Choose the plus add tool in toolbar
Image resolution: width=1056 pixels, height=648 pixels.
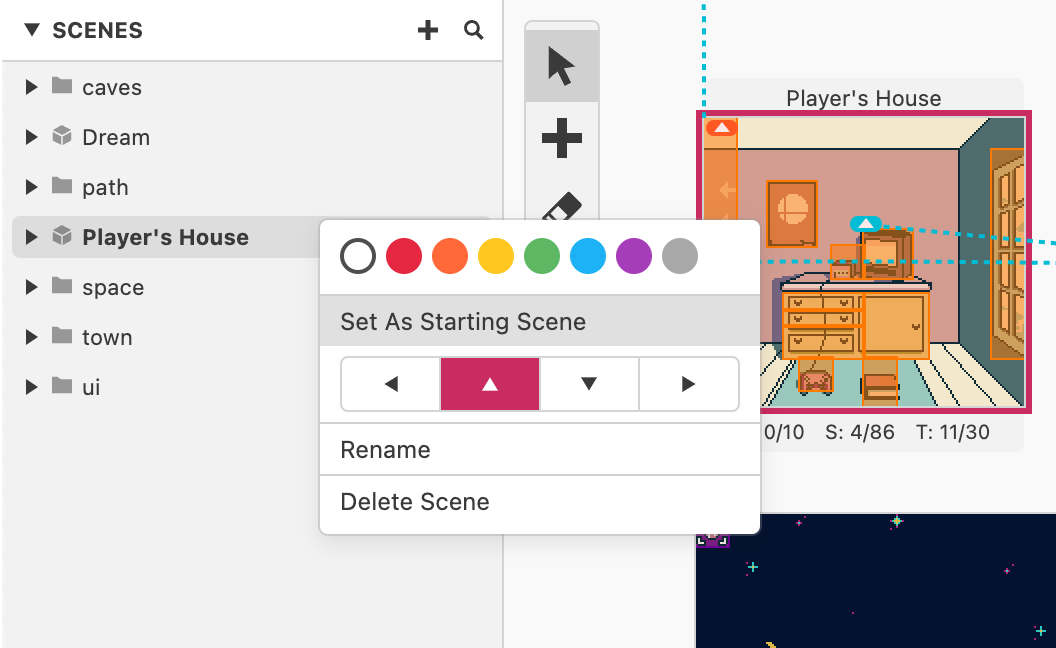pos(562,138)
